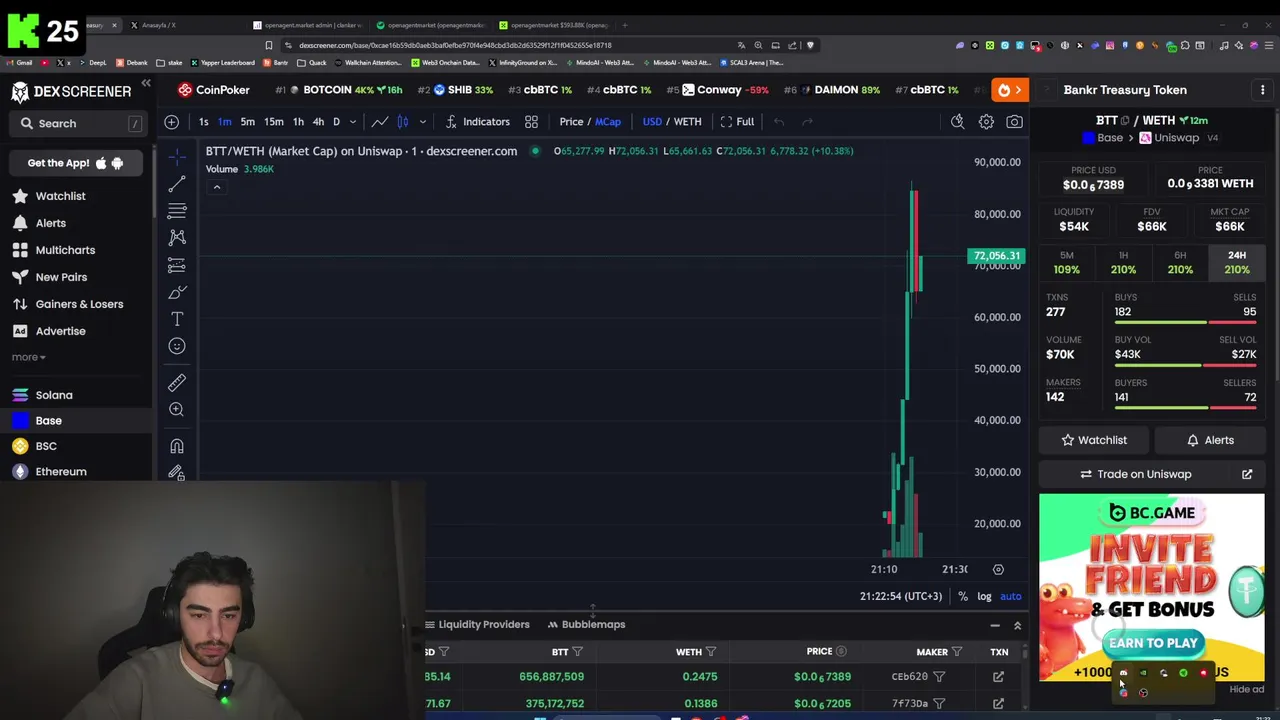Screen dimensions: 1280x720
Task: Open the chart in Full screen
Action: [x=737, y=122]
